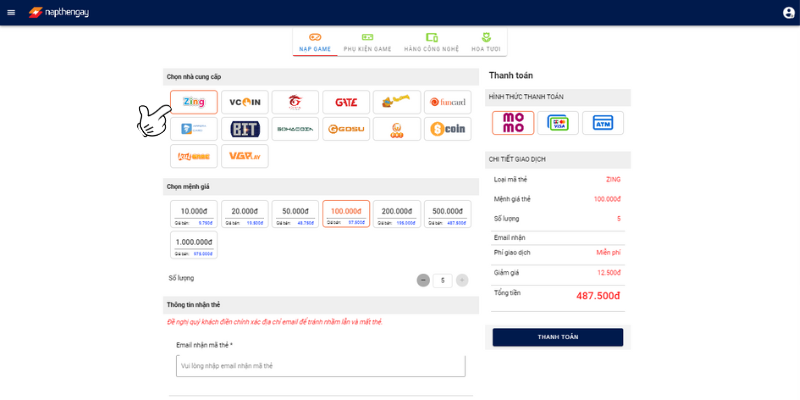Image resolution: width=800 pixels, height=400 pixels.
Task: Click the quantity number field
Action: point(442,280)
